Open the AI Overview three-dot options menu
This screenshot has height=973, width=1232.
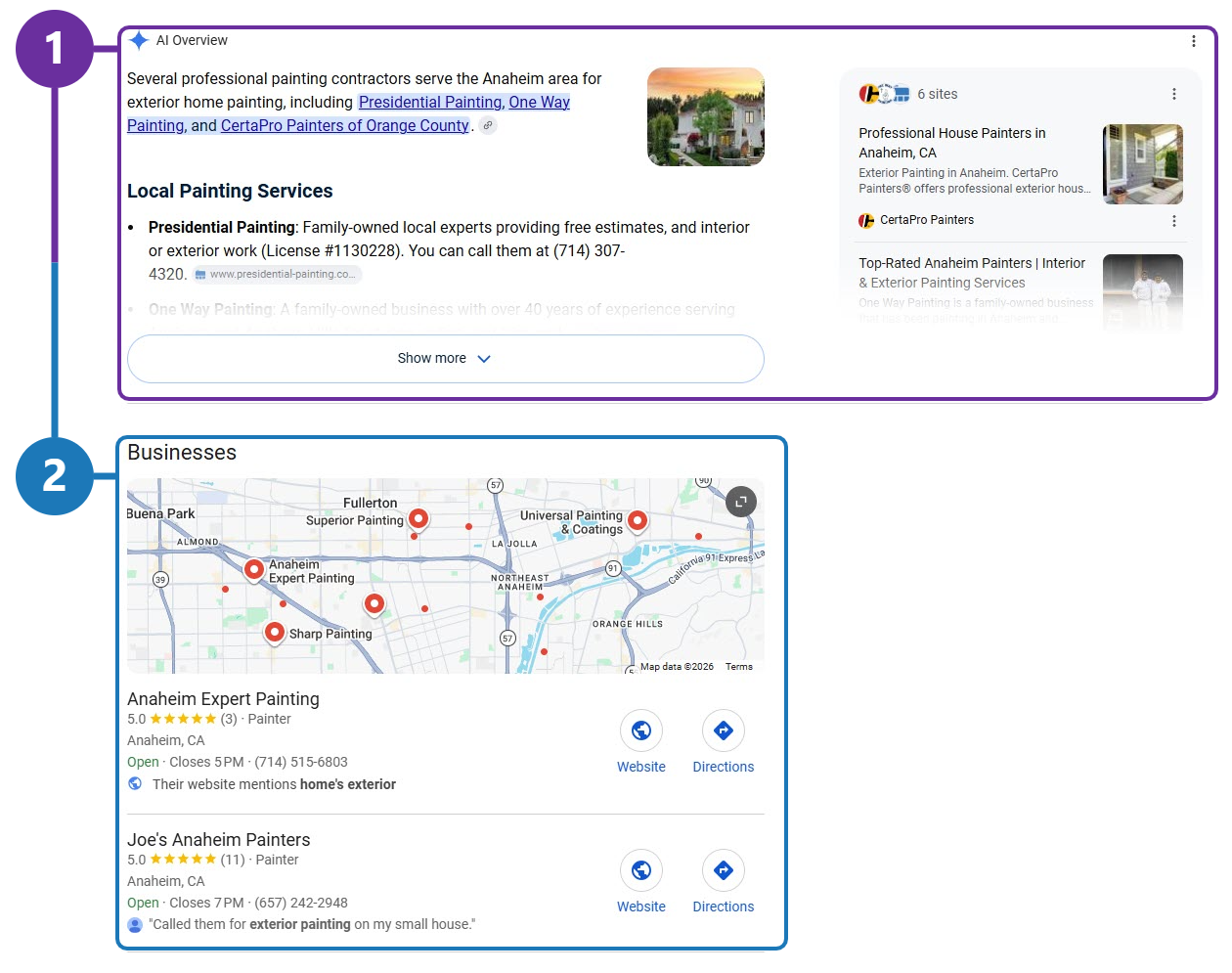tap(1193, 41)
